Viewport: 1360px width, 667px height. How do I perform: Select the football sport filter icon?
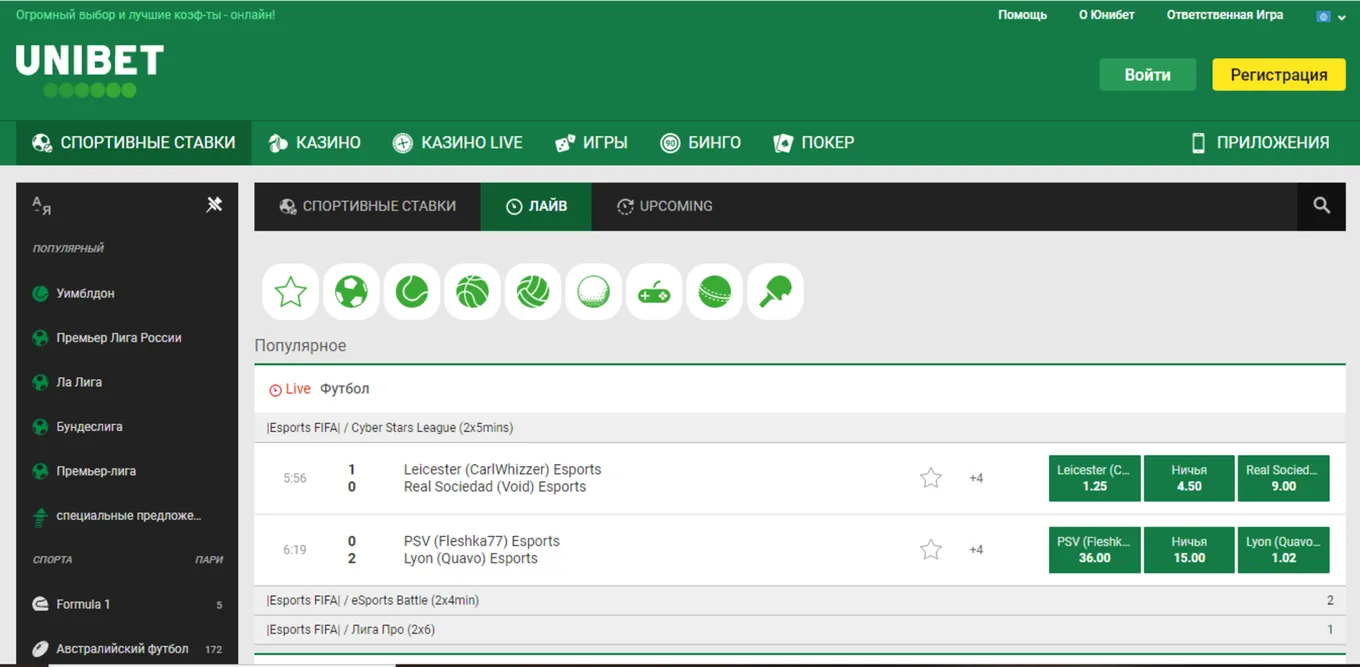click(351, 292)
